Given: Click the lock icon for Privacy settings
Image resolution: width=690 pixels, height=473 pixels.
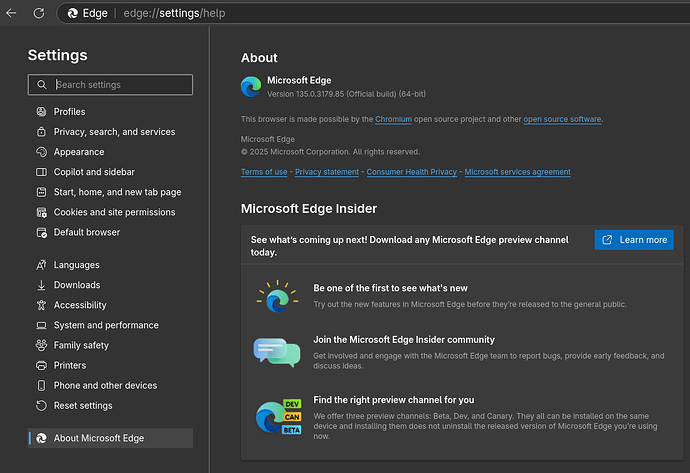Looking at the screenshot, I should point(41,132).
